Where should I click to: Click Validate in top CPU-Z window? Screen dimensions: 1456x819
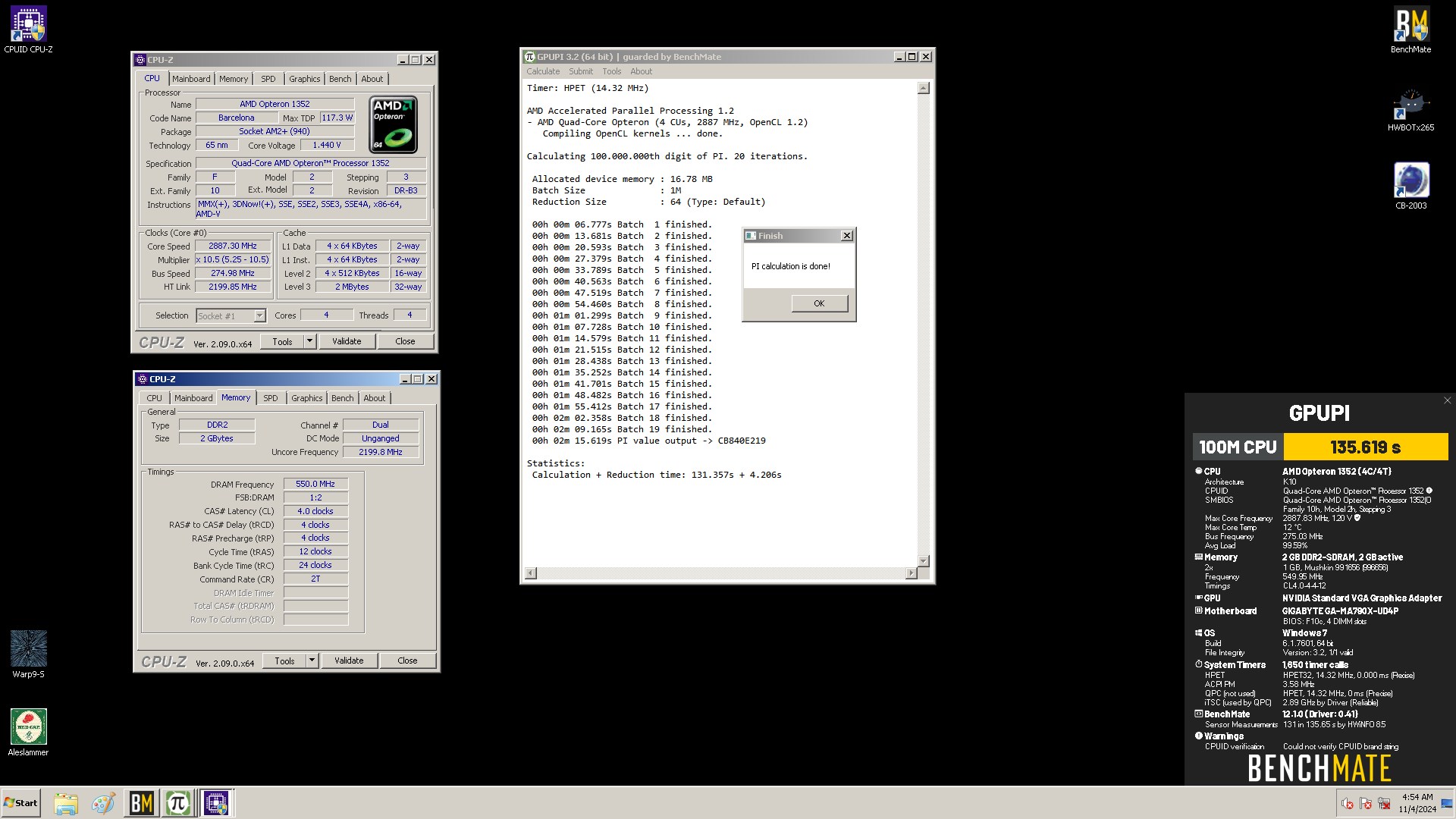click(x=347, y=341)
